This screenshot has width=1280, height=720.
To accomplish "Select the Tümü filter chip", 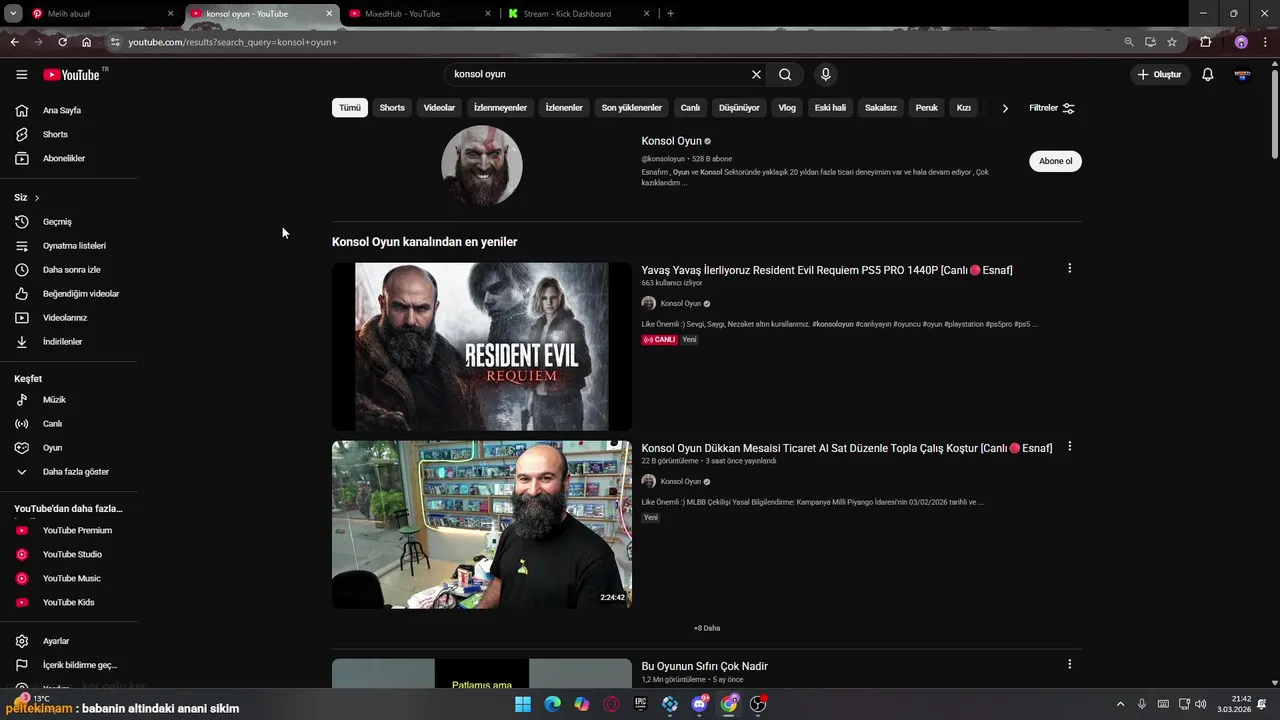I will point(350,108).
